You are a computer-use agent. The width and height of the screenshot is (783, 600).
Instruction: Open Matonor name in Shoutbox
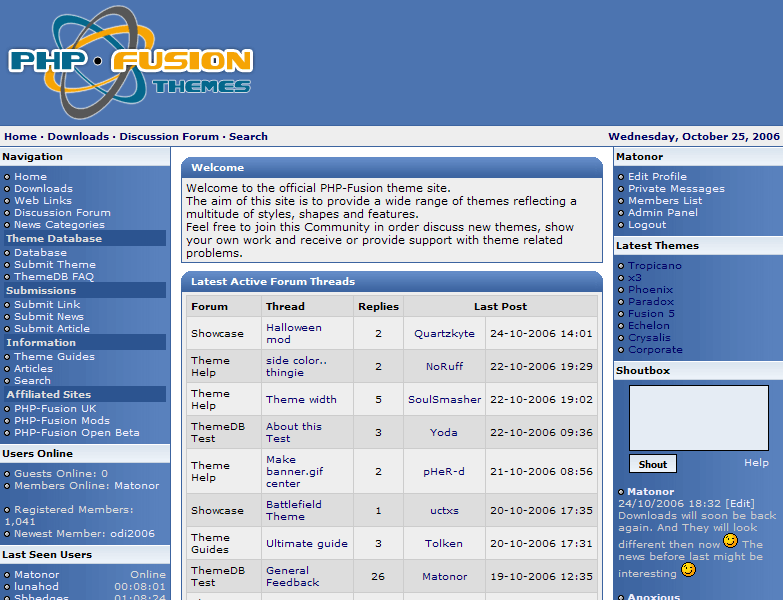(650, 492)
